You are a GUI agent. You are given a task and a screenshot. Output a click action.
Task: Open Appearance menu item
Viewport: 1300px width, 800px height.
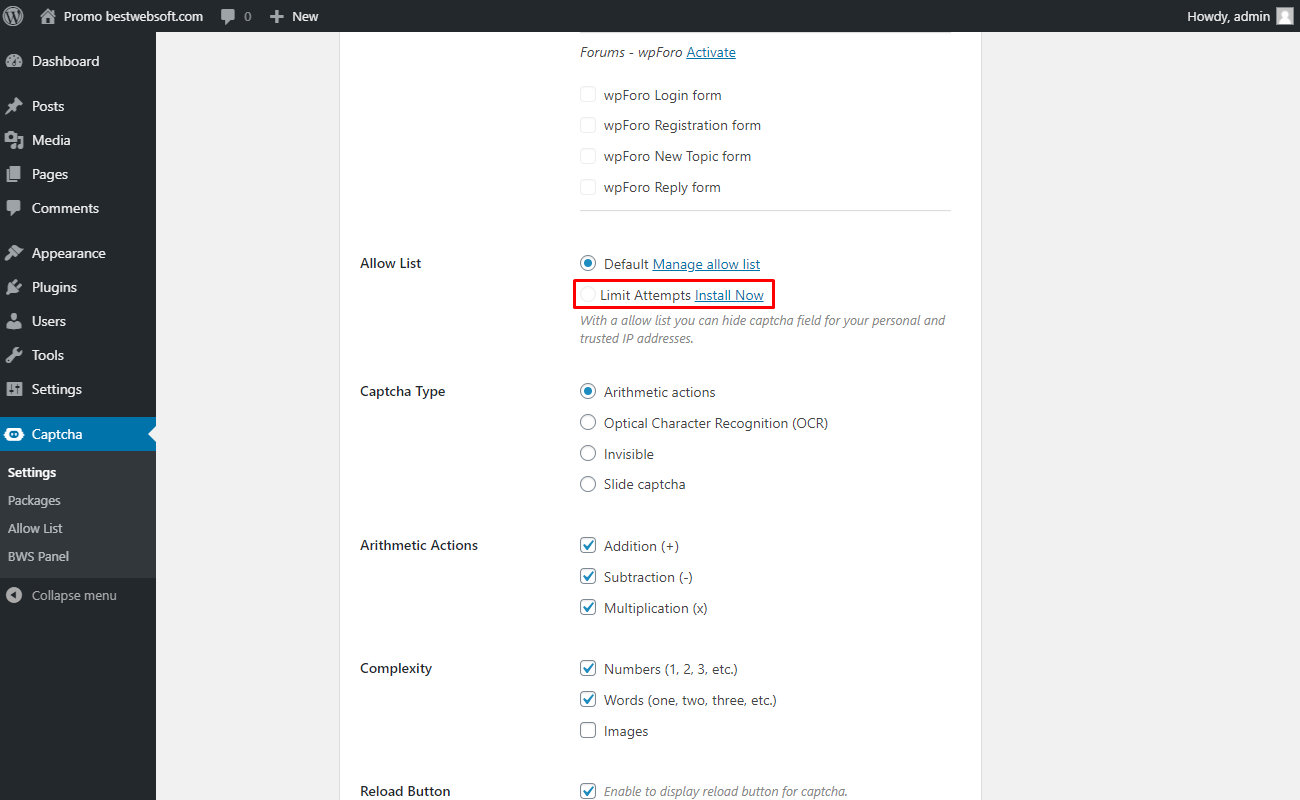click(78, 253)
